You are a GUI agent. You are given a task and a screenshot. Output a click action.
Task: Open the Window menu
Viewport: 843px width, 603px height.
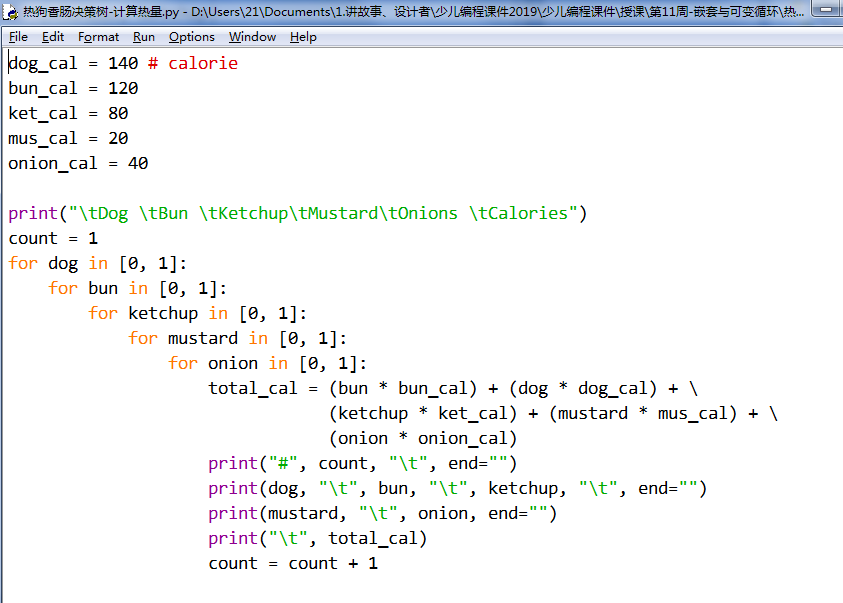point(252,37)
